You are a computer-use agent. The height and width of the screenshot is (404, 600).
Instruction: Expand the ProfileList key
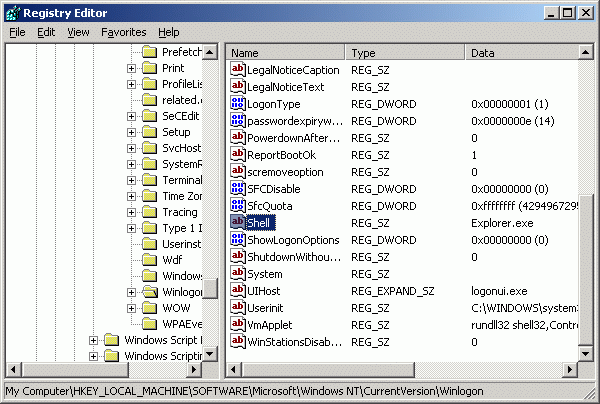[131, 85]
